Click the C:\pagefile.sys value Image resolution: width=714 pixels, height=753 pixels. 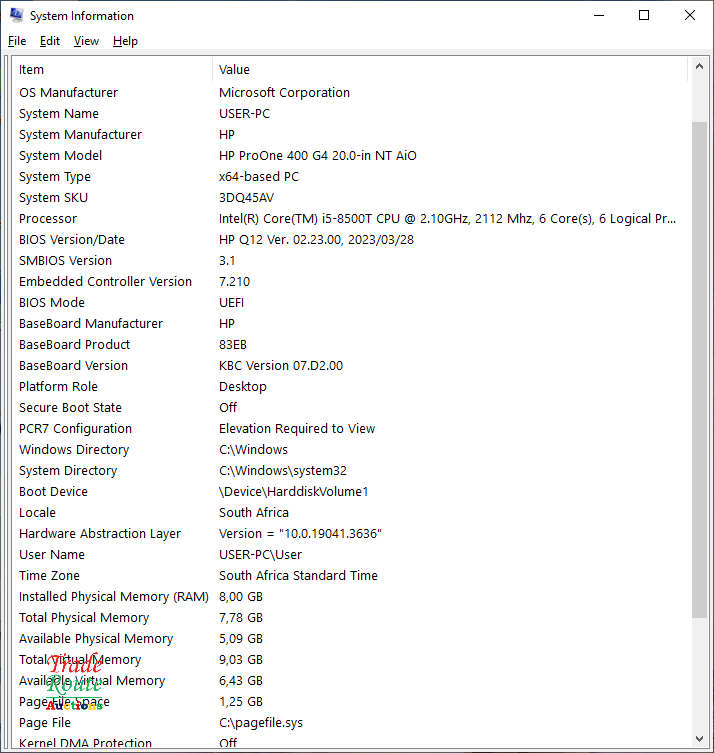click(x=261, y=723)
